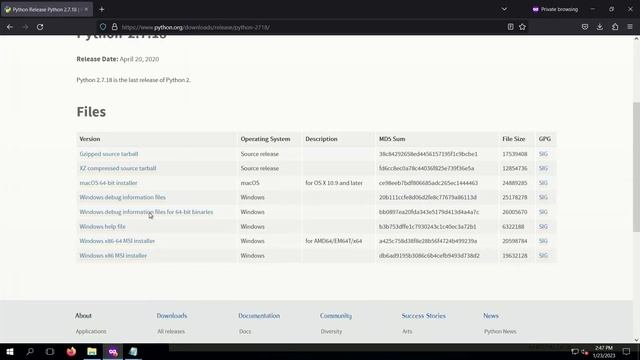
Task: Open Task View on the taskbar
Action: 50,351
